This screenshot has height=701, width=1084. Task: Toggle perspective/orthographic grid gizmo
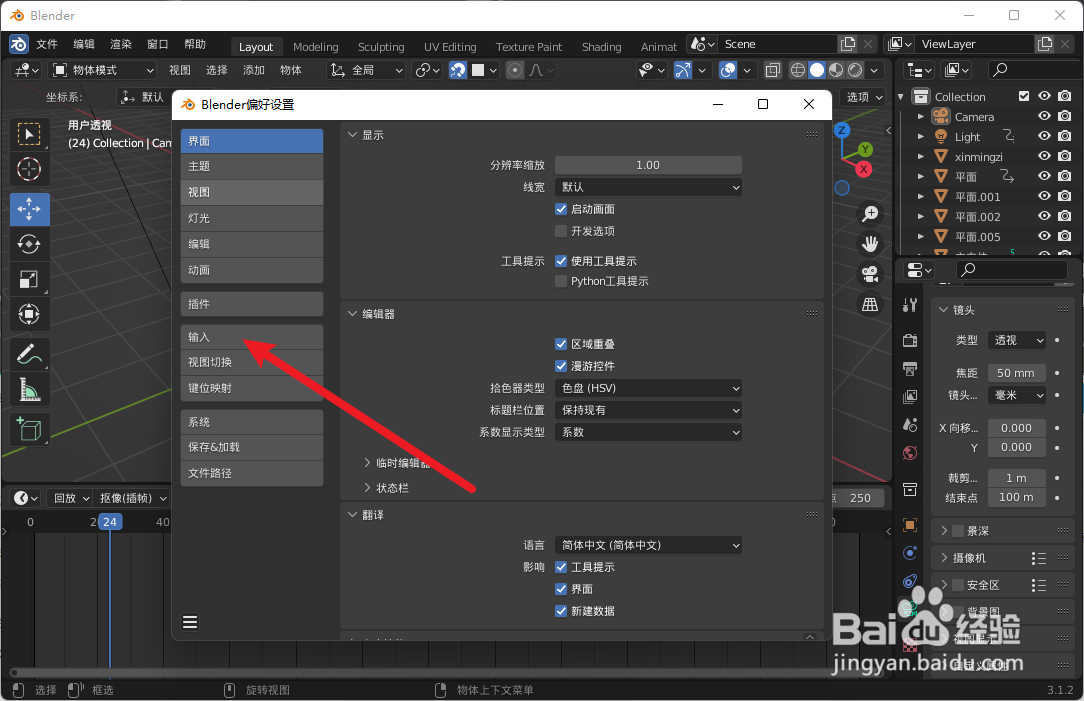tap(870, 304)
